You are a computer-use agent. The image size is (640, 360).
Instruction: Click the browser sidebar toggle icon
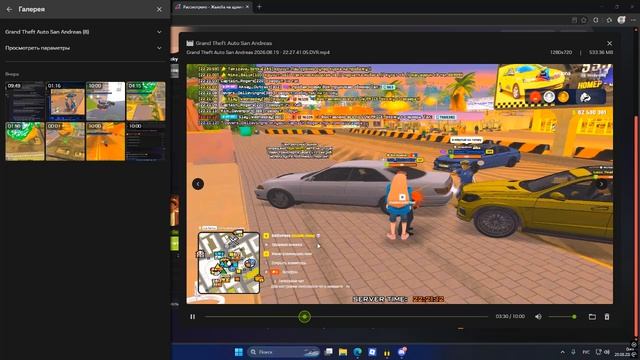[x=596, y=20]
